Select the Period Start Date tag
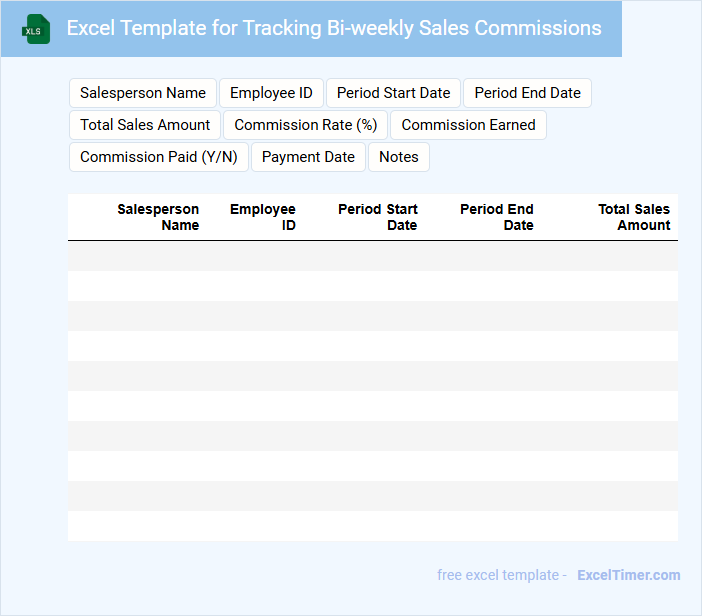702x616 pixels. click(393, 93)
